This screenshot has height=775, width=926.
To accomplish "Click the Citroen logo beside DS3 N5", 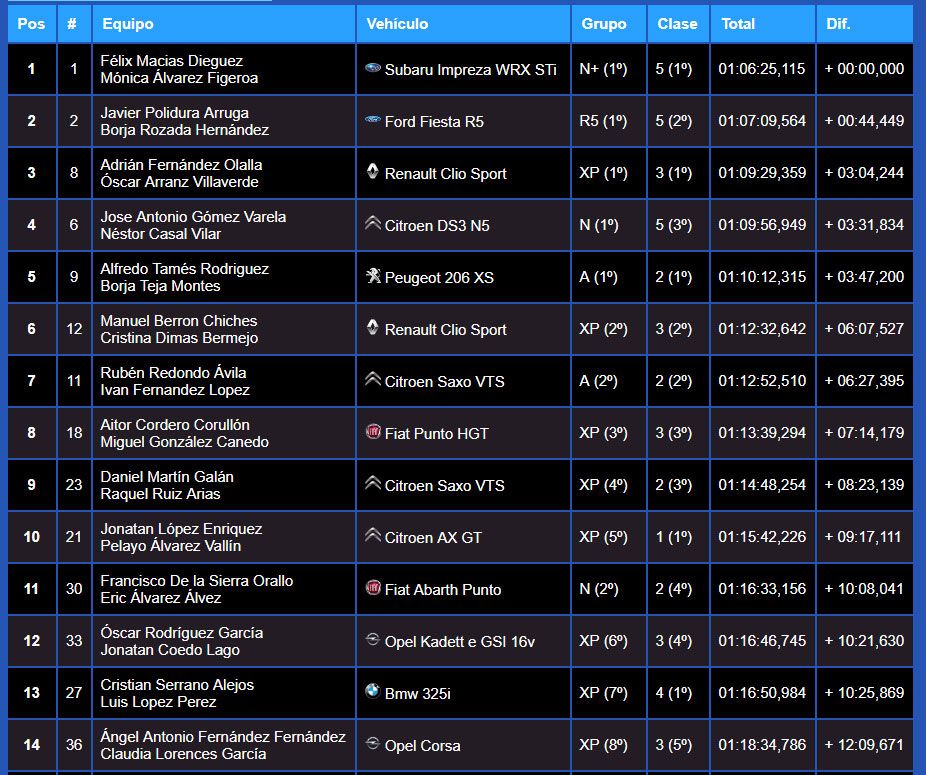I will pyautogui.click(x=373, y=224).
